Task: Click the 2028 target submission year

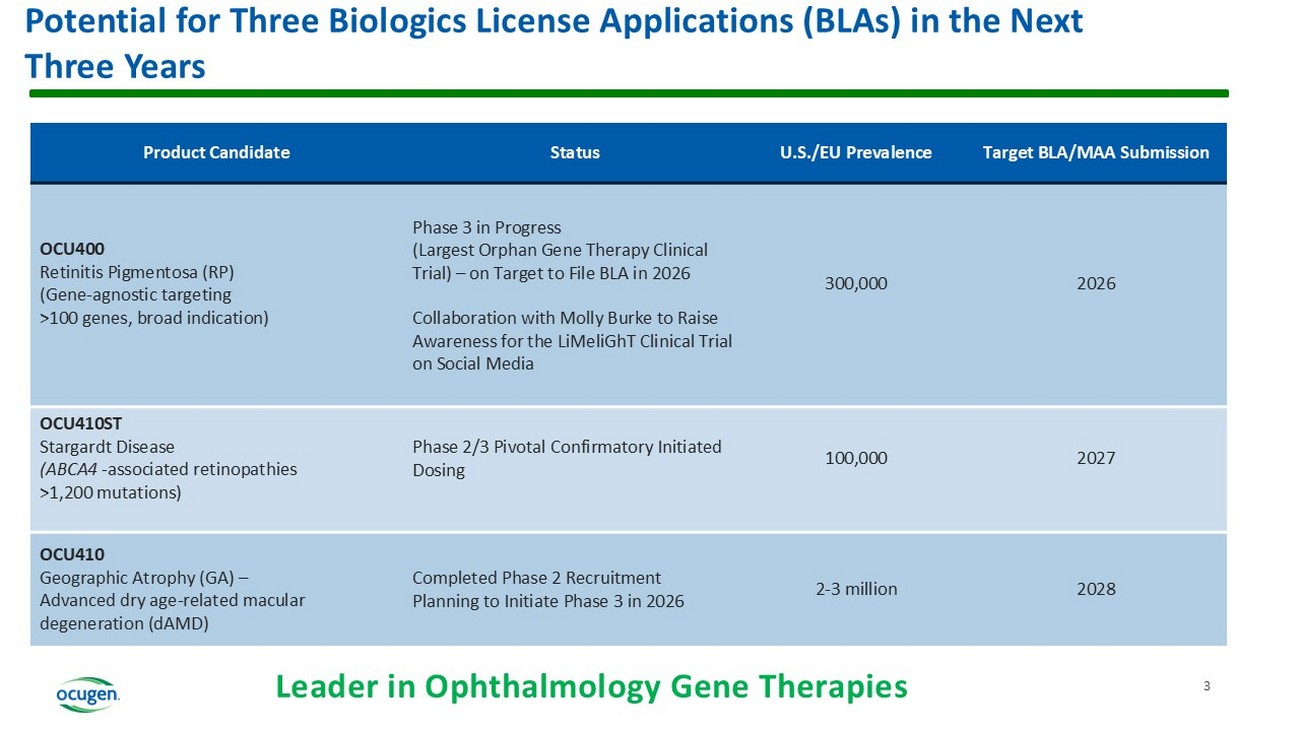Action: (x=1095, y=589)
